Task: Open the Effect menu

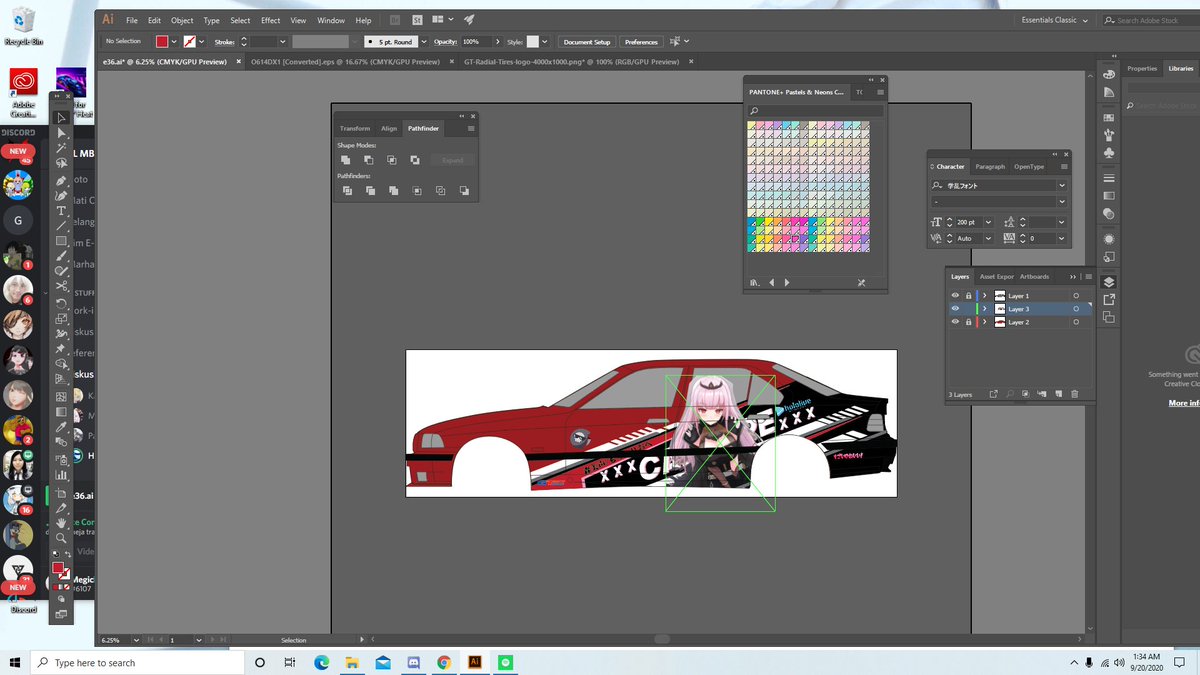Action: (271, 20)
